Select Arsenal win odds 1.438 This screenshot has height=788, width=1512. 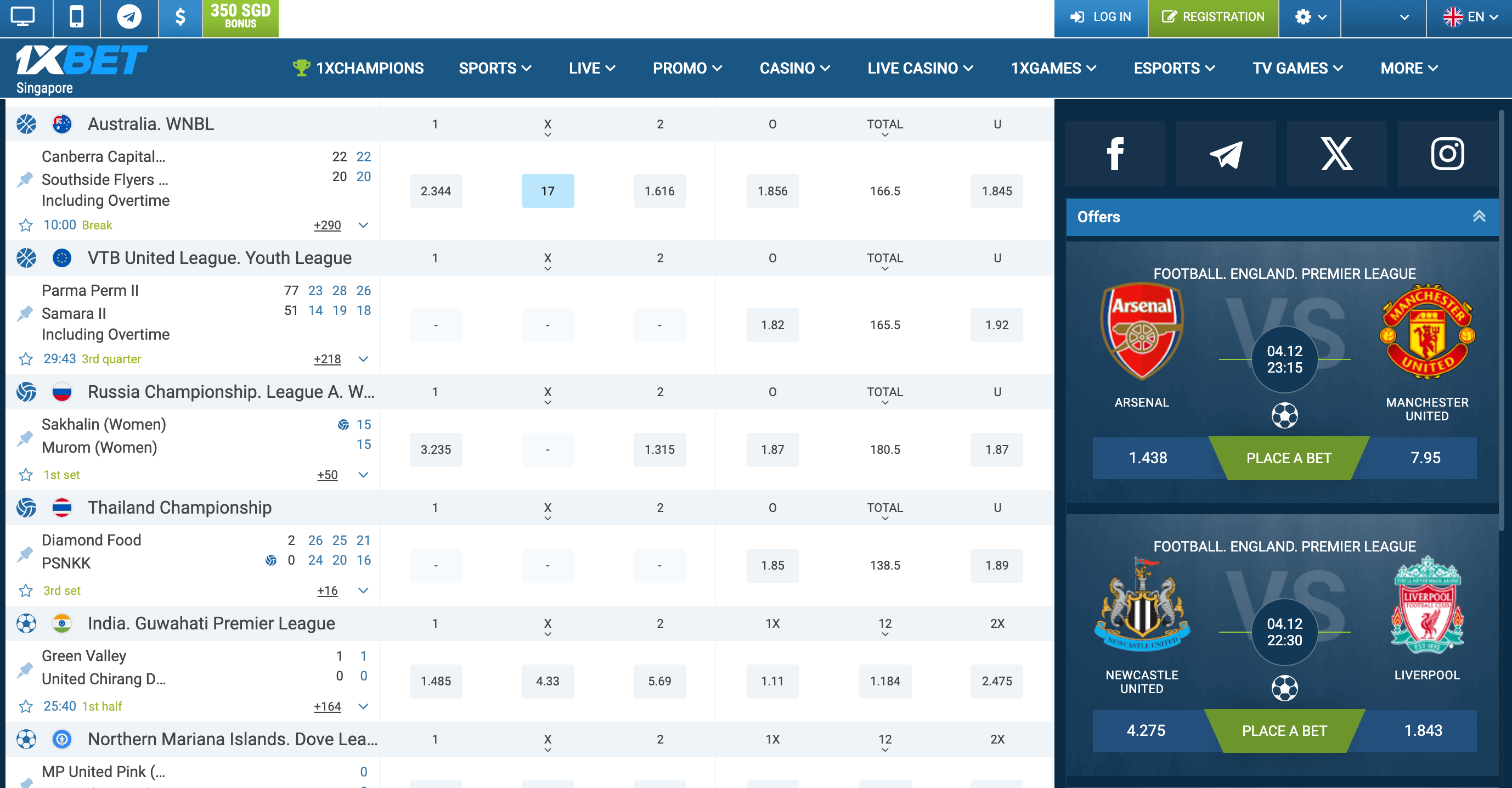[1149, 458]
